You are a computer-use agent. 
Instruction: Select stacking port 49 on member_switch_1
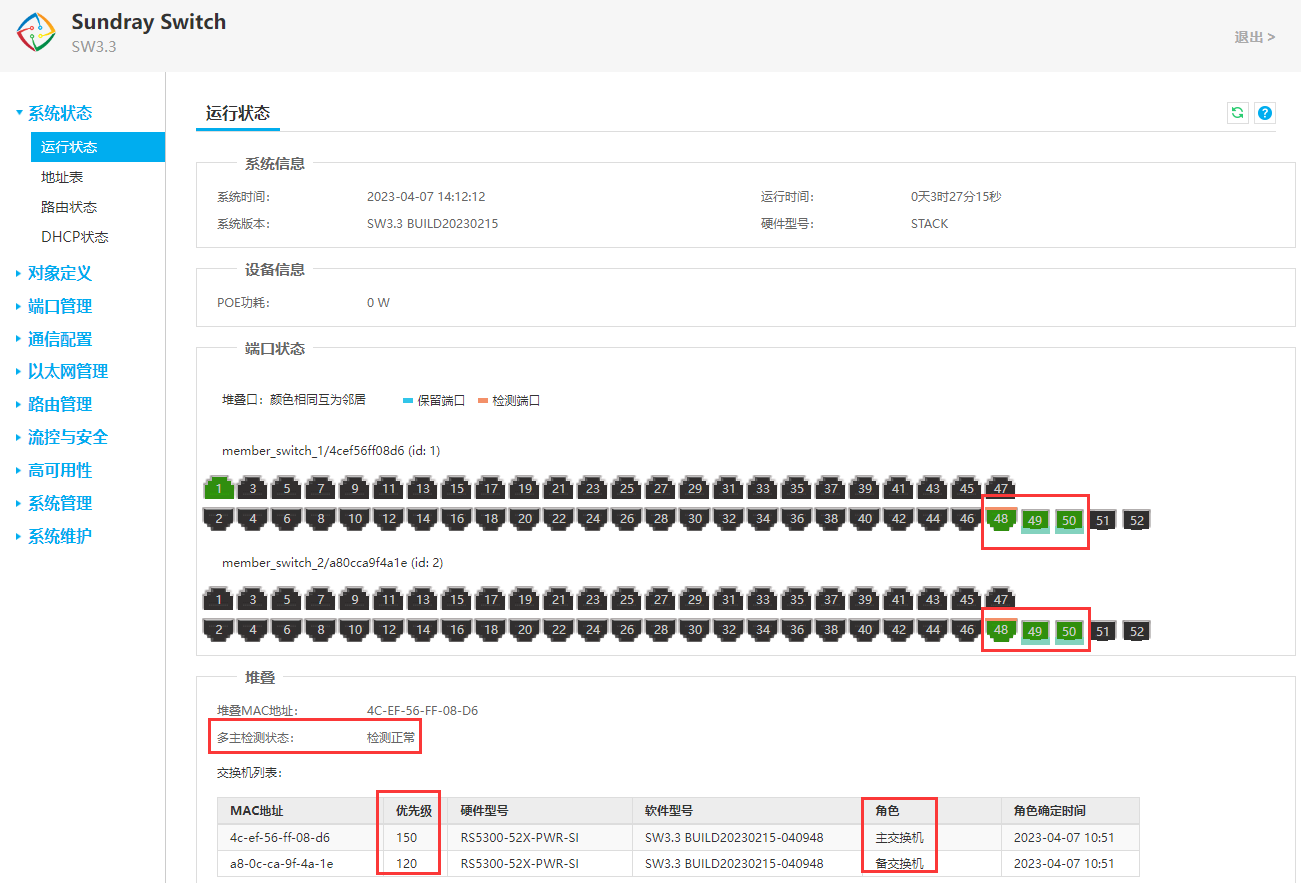1035,521
